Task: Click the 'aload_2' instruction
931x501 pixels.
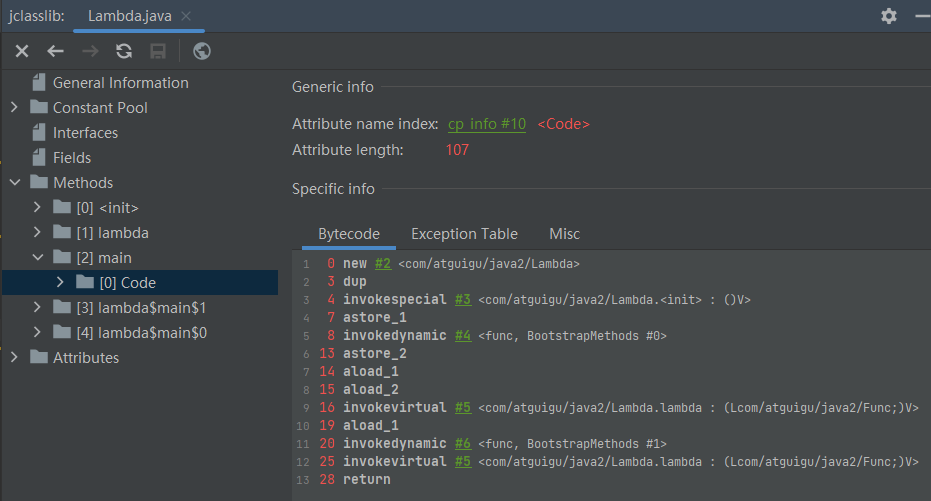Action: point(370,389)
